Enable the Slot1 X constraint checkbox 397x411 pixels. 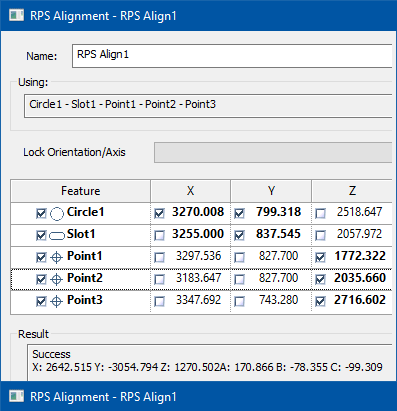(x=159, y=235)
